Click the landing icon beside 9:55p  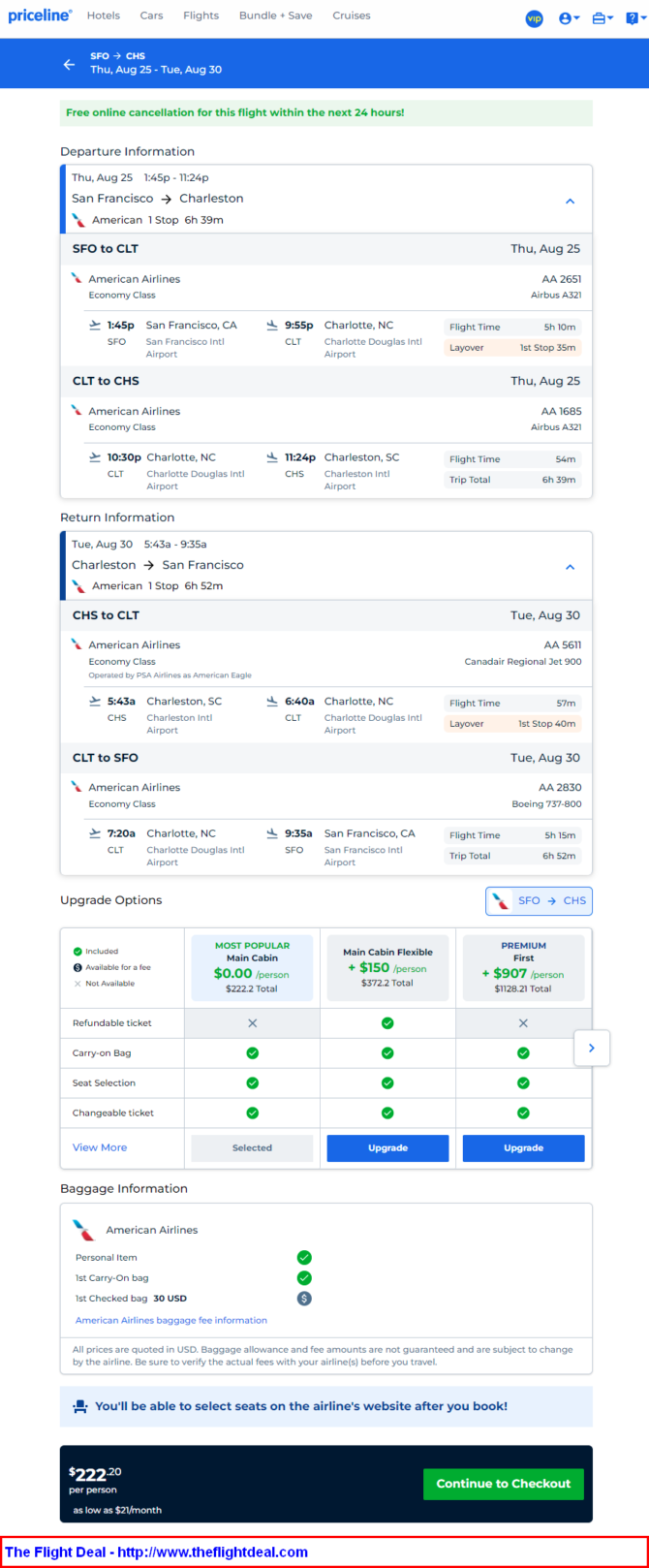point(272,326)
